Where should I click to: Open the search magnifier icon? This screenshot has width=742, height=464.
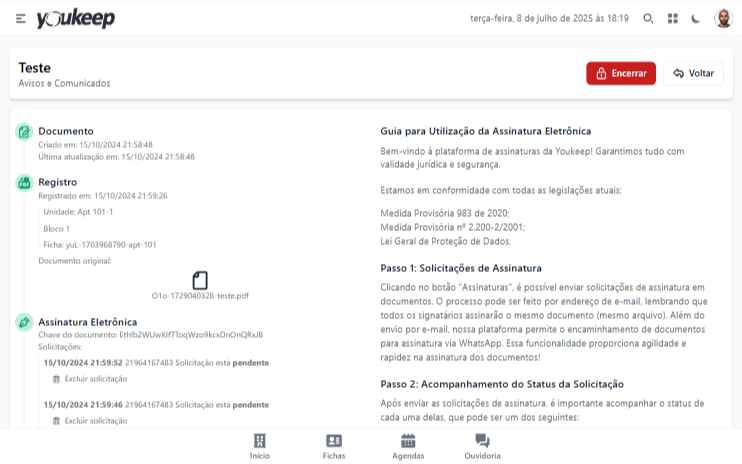pos(648,18)
